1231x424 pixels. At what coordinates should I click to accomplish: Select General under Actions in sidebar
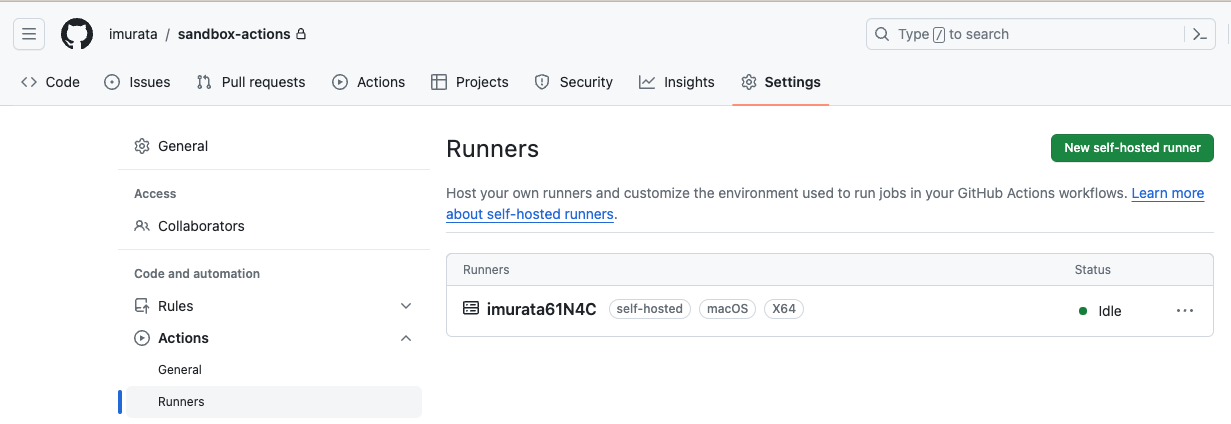click(x=180, y=370)
